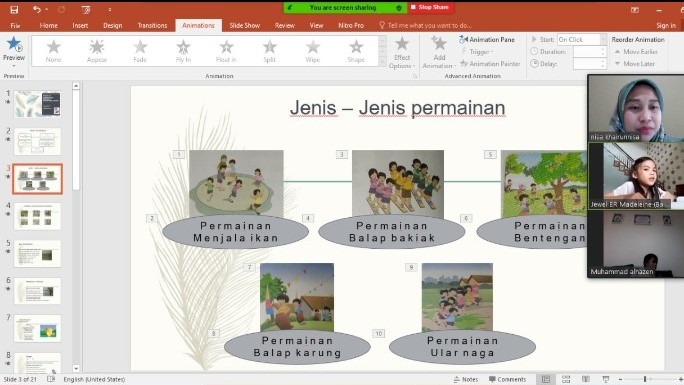Open the Animation Pane
684x385 pixels.
pyautogui.click(x=487, y=39)
